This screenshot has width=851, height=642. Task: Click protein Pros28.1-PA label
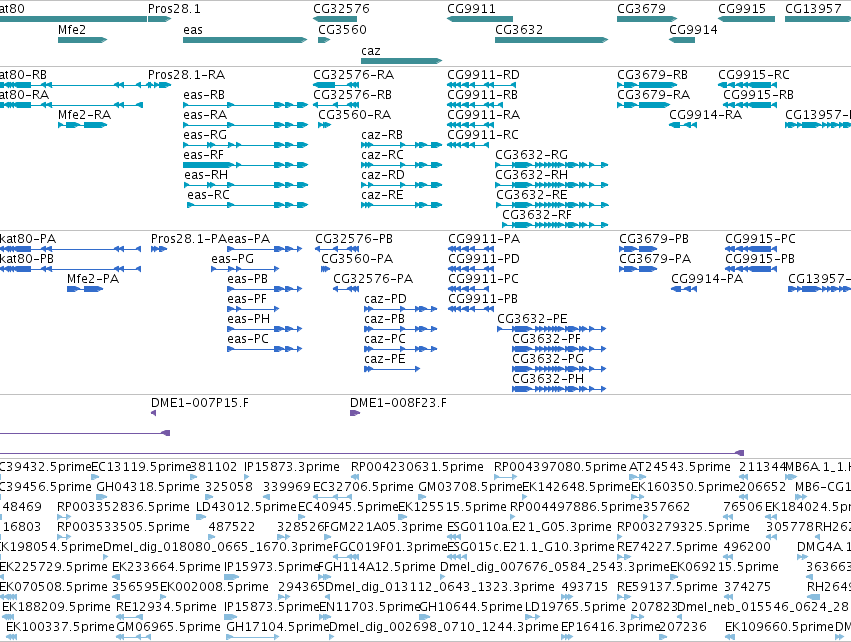[188, 239]
